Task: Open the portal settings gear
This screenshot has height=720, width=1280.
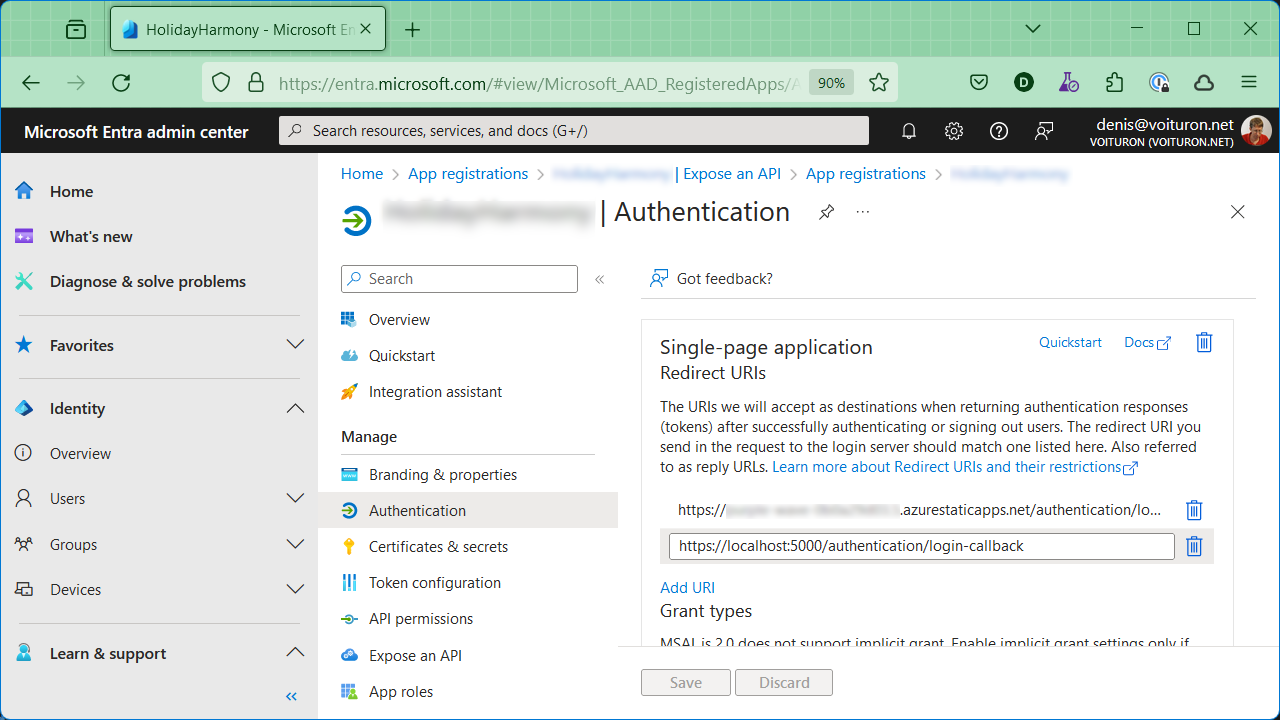Action: click(954, 131)
